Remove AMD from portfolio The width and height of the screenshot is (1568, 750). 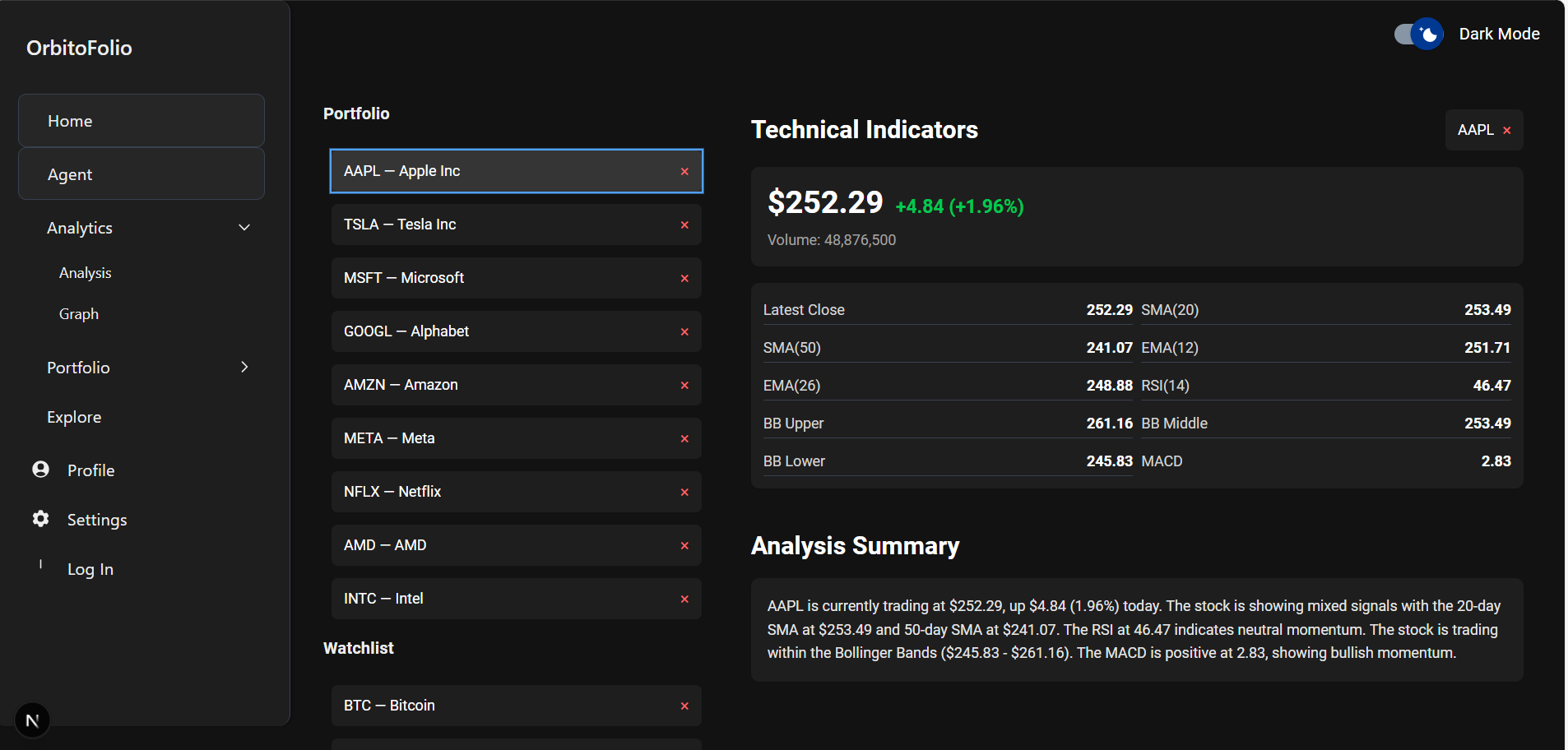[684, 545]
